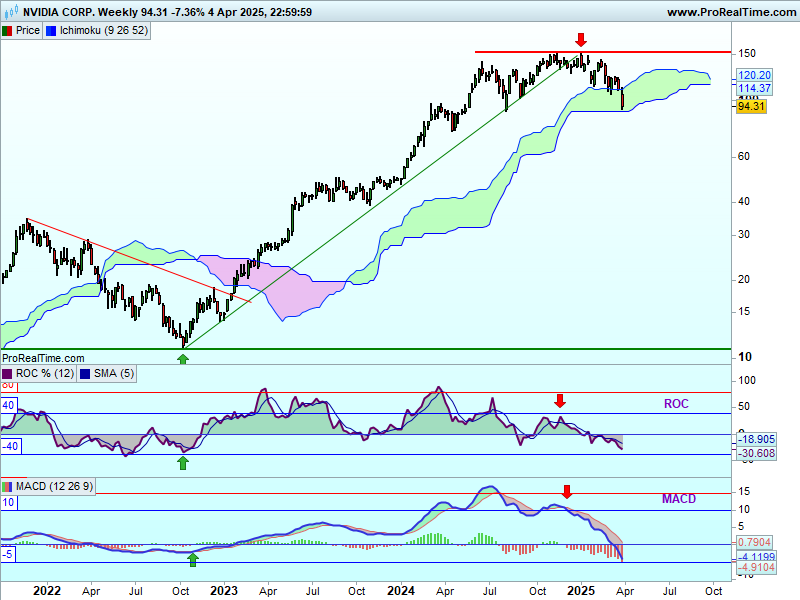Image resolution: width=800 pixels, height=600 pixels.
Task: Select the -4.1199 MACD value tag
Action: (757, 556)
